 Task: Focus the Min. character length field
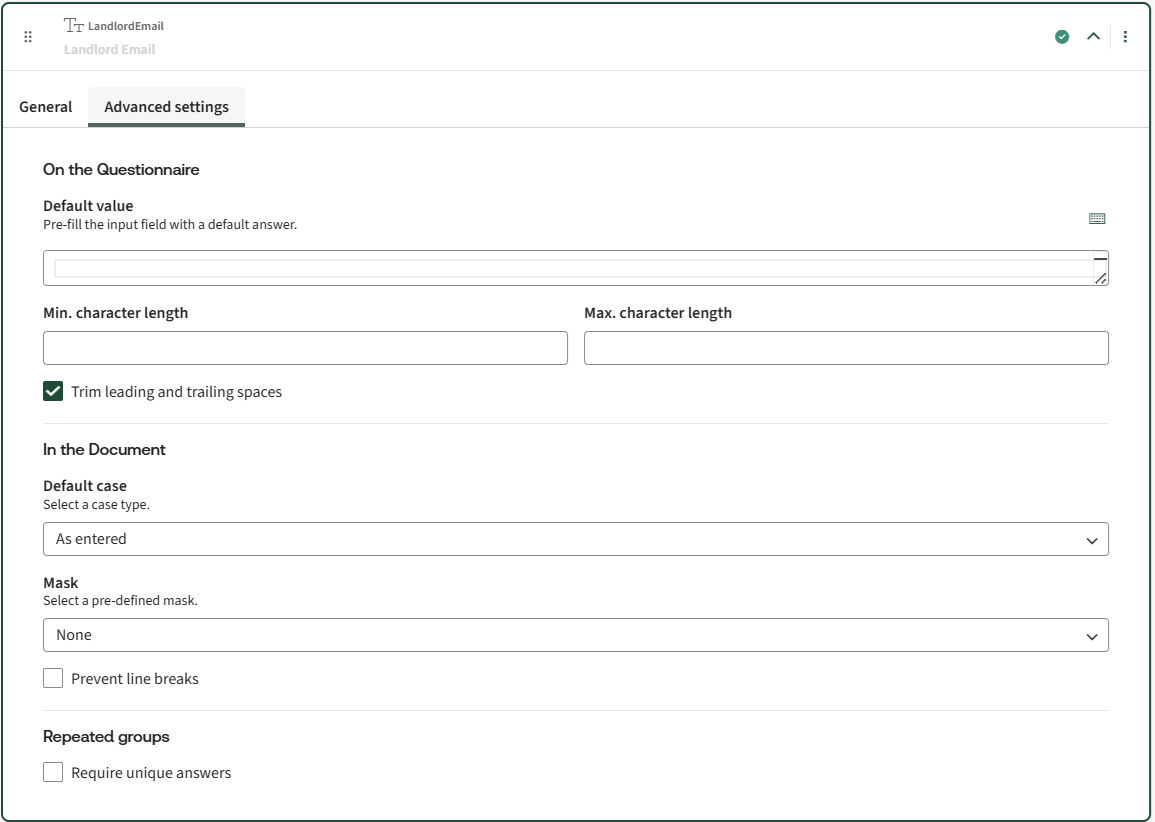305,348
